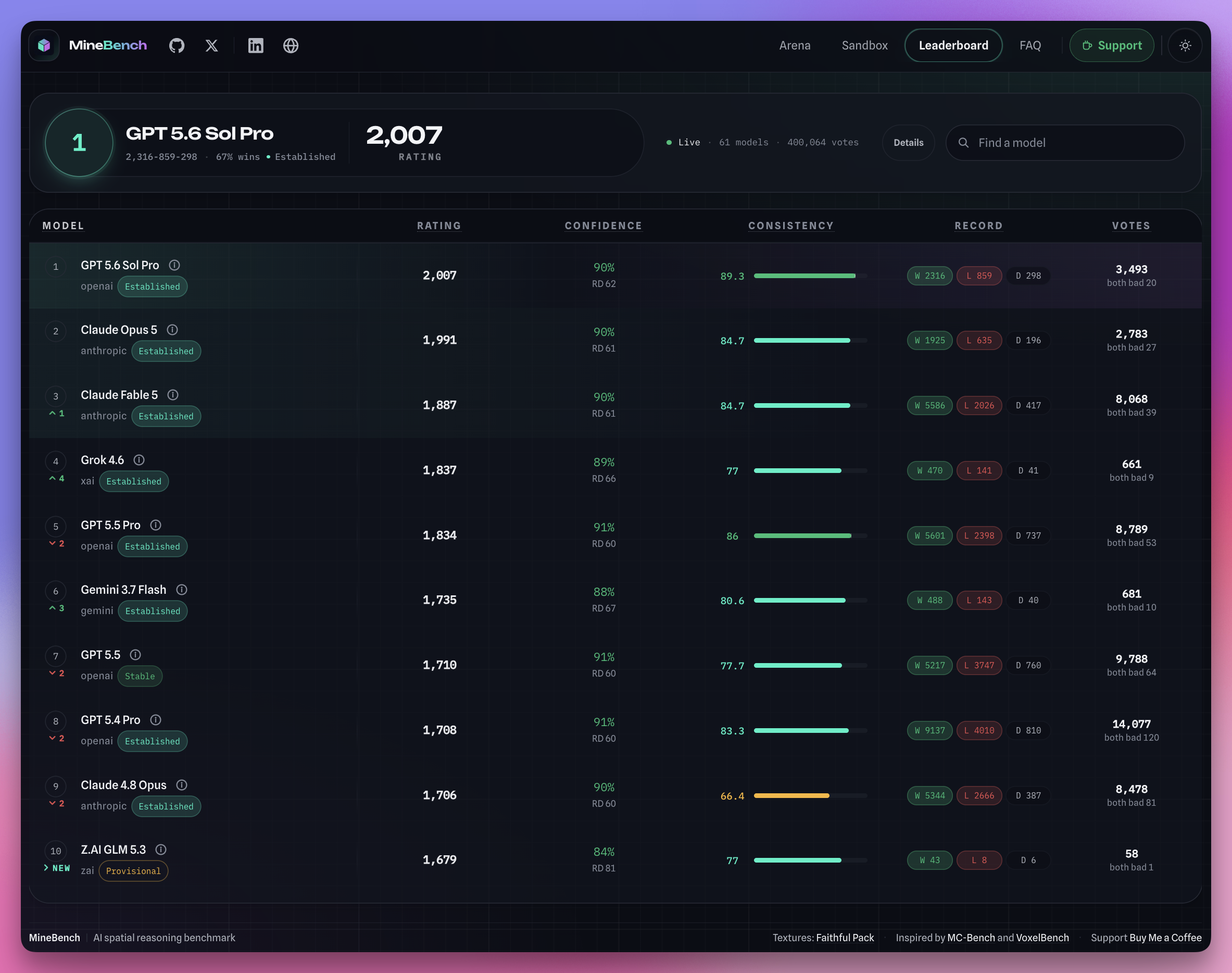1232x973 pixels.
Task: Open info icon for Claude Fable 5
Action: click(x=172, y=395)
